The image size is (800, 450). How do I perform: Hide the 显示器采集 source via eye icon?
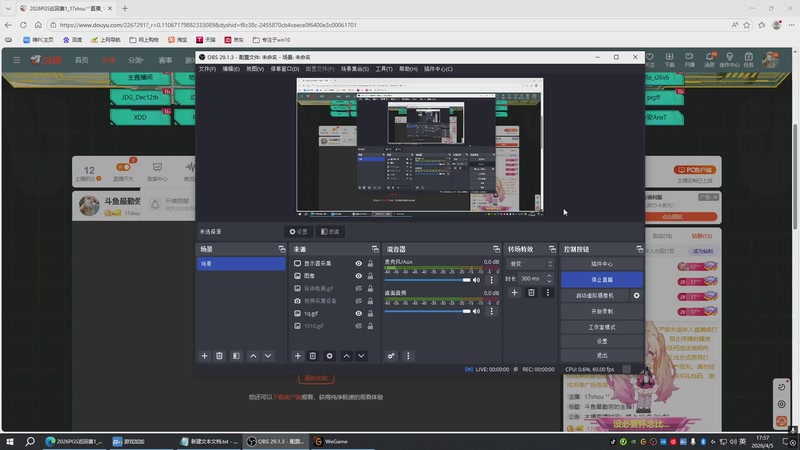[x=359, y=263]
